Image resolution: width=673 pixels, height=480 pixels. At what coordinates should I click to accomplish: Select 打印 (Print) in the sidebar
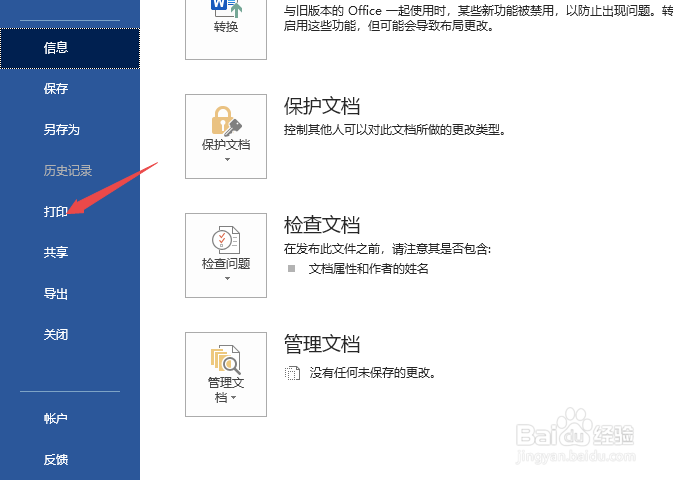56,212
